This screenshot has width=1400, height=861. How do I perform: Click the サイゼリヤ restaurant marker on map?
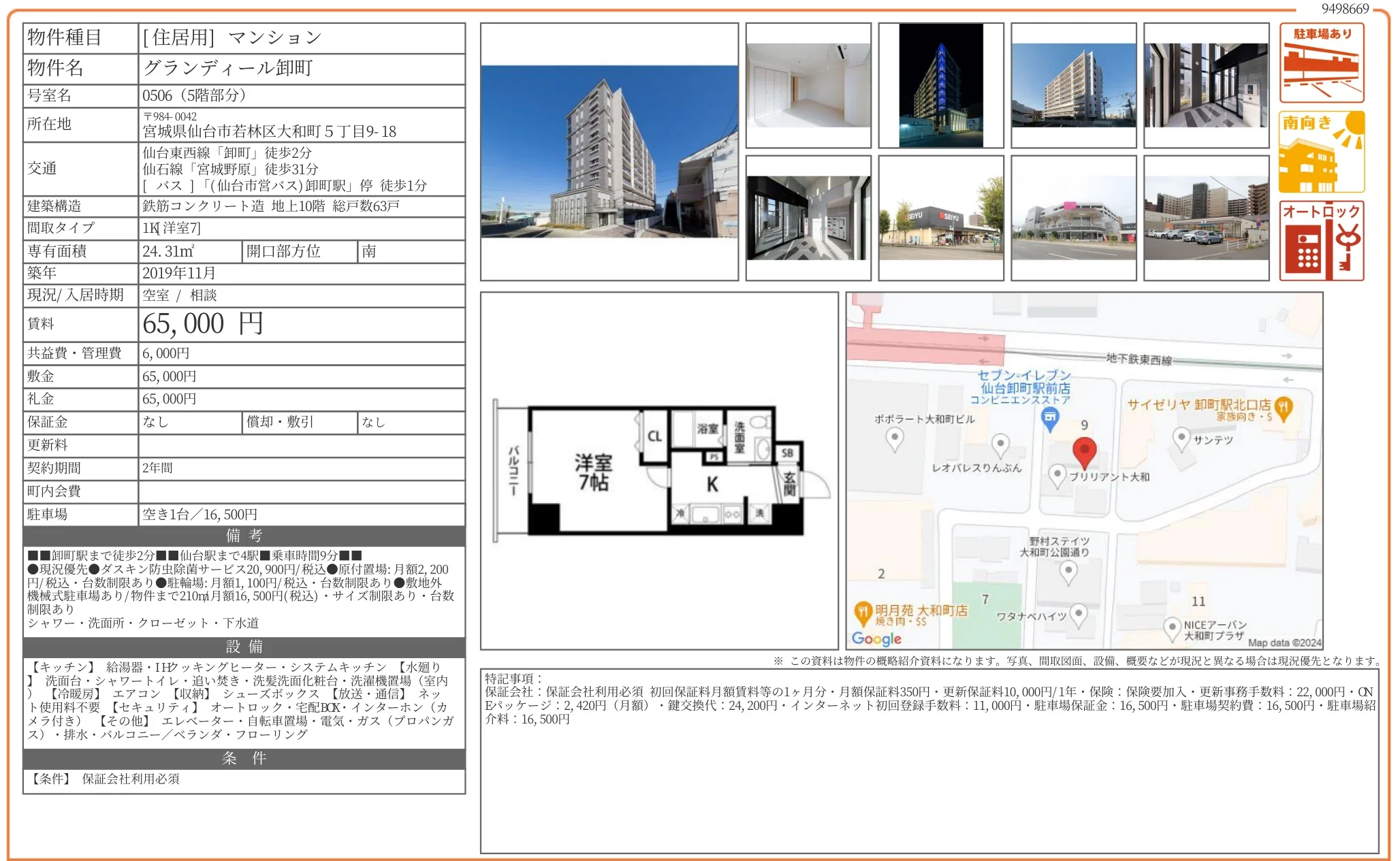coord(1283,408)
